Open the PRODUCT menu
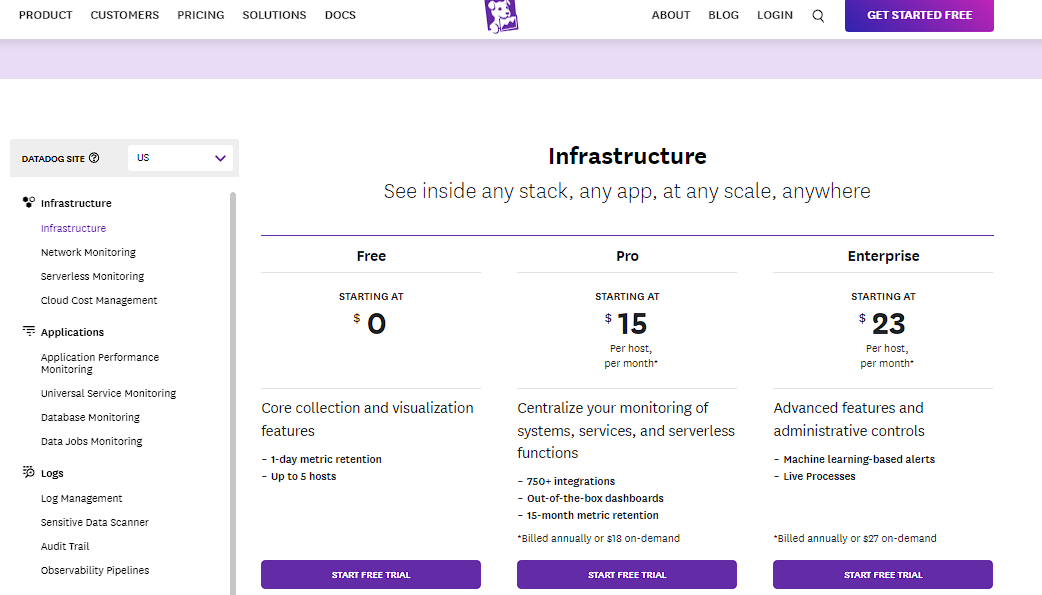 (45, 14)
